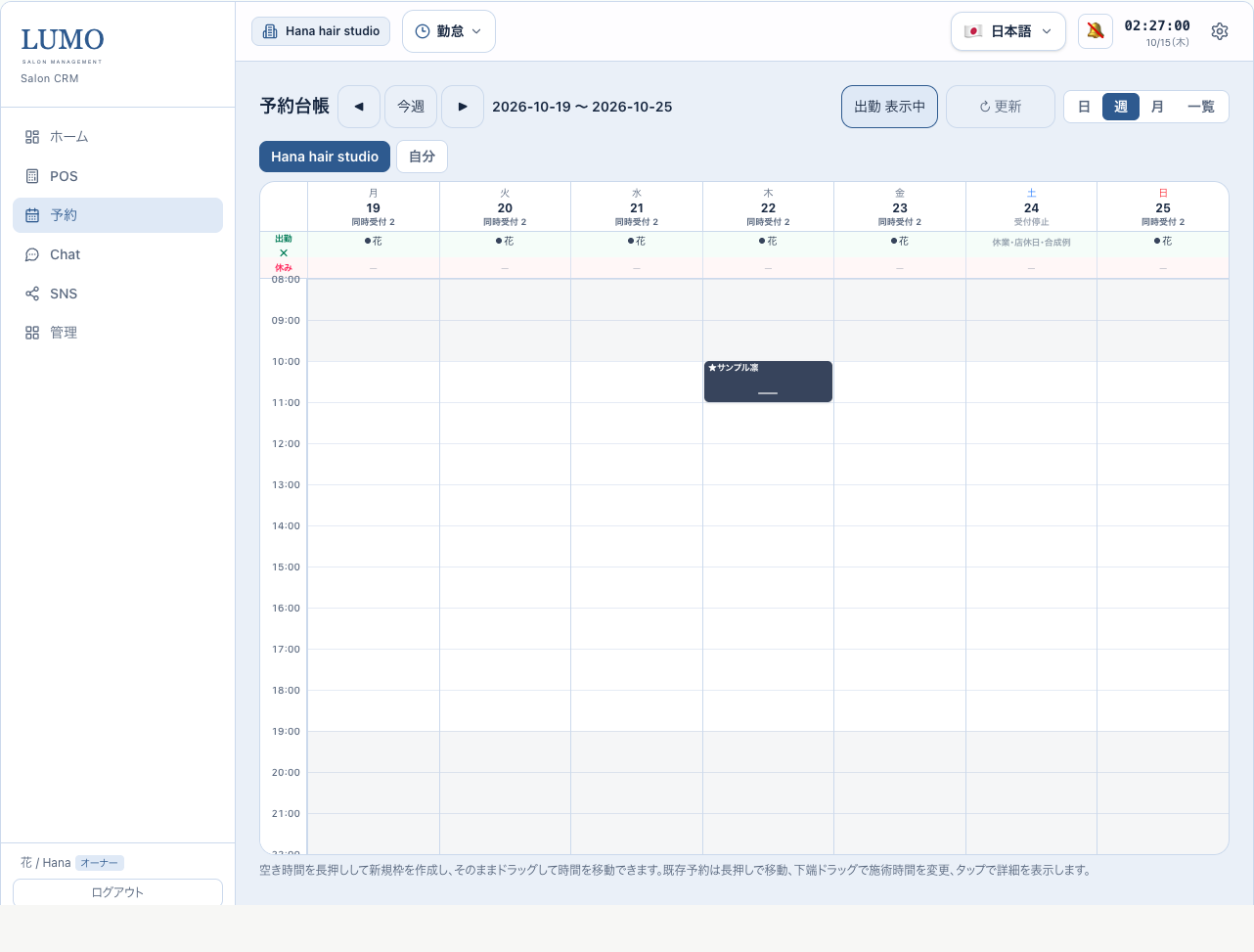Open the settings gear icon
Screen dimensions: 1254x952
pyautogui.click(x=1220, y=31)
